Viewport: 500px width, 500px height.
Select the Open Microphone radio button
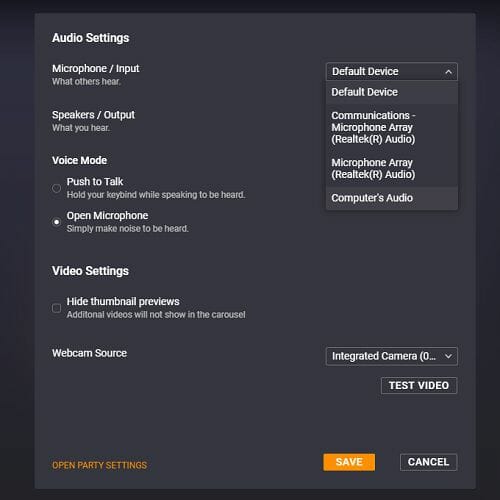click(x=57, y=222)
